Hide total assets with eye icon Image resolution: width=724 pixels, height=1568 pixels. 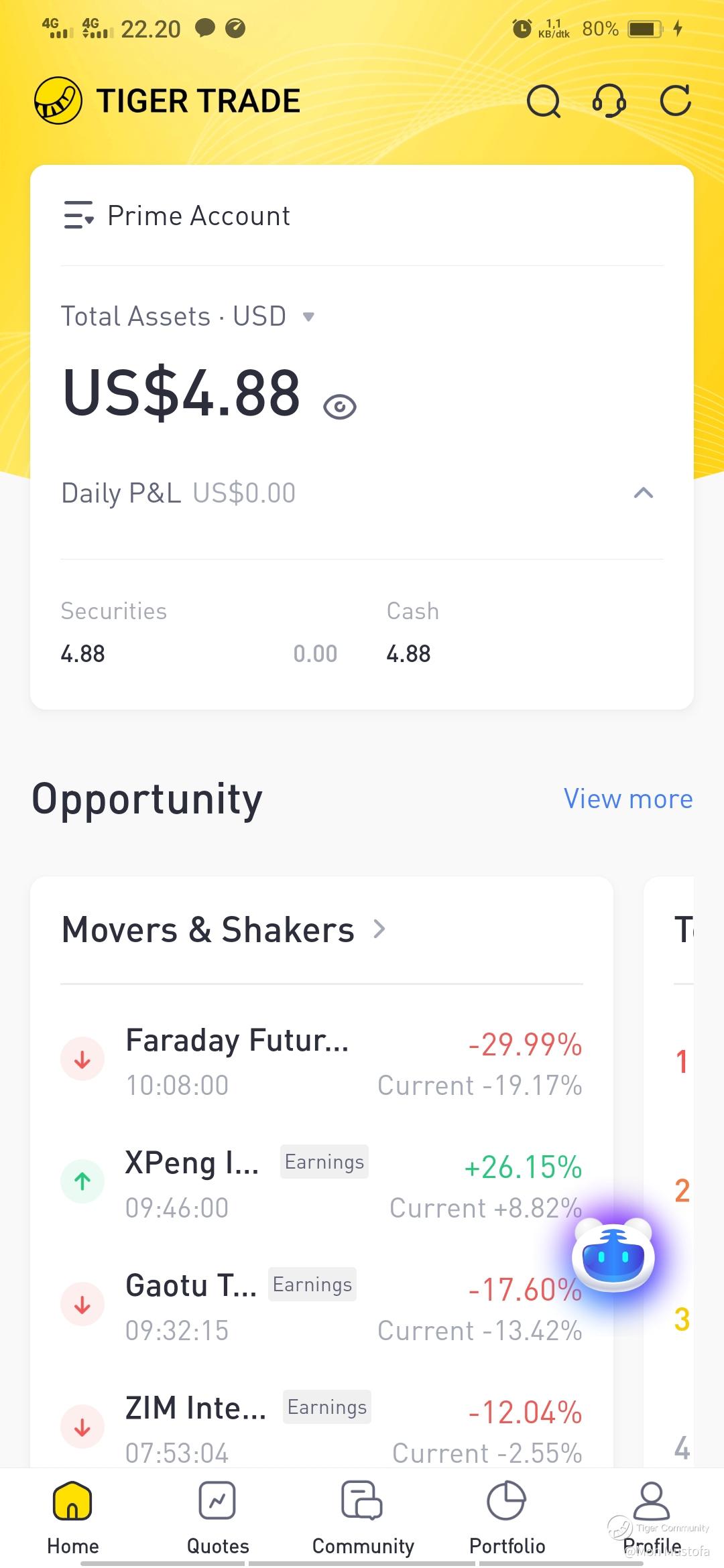click(340, 407)
